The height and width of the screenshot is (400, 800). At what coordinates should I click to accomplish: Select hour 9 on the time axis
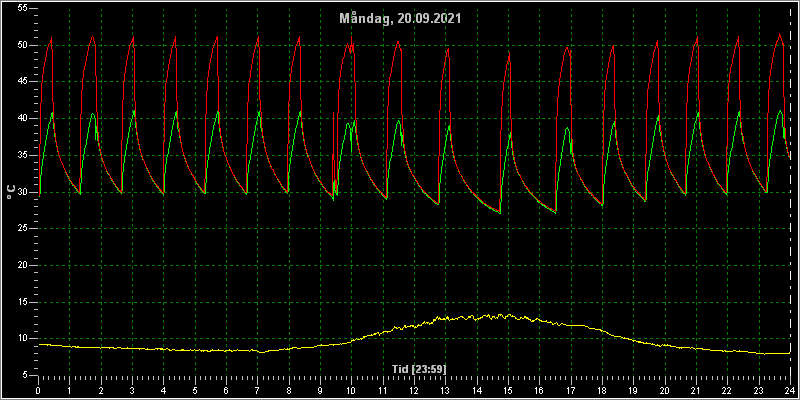click(320, 391)
